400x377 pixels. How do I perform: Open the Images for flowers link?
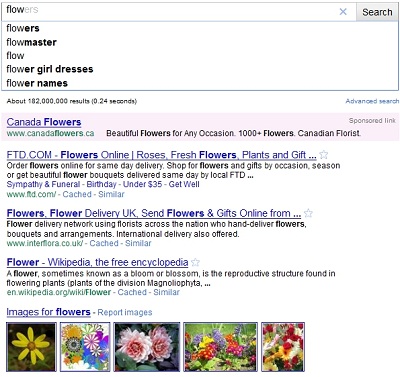coord(48,312)
